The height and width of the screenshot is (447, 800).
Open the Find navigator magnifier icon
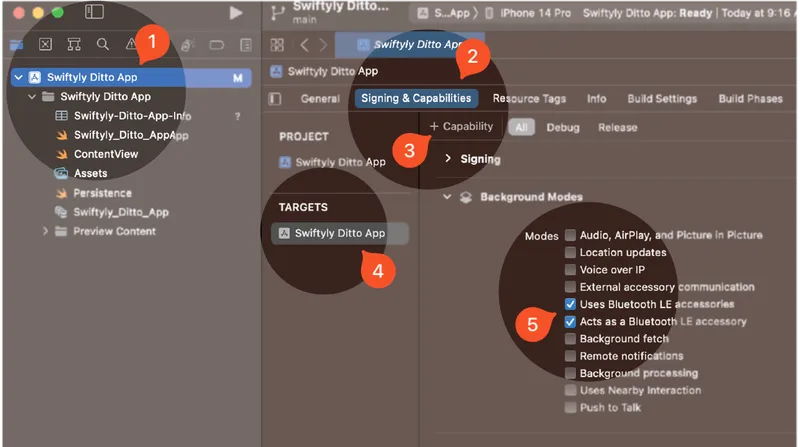pos(103,45)
